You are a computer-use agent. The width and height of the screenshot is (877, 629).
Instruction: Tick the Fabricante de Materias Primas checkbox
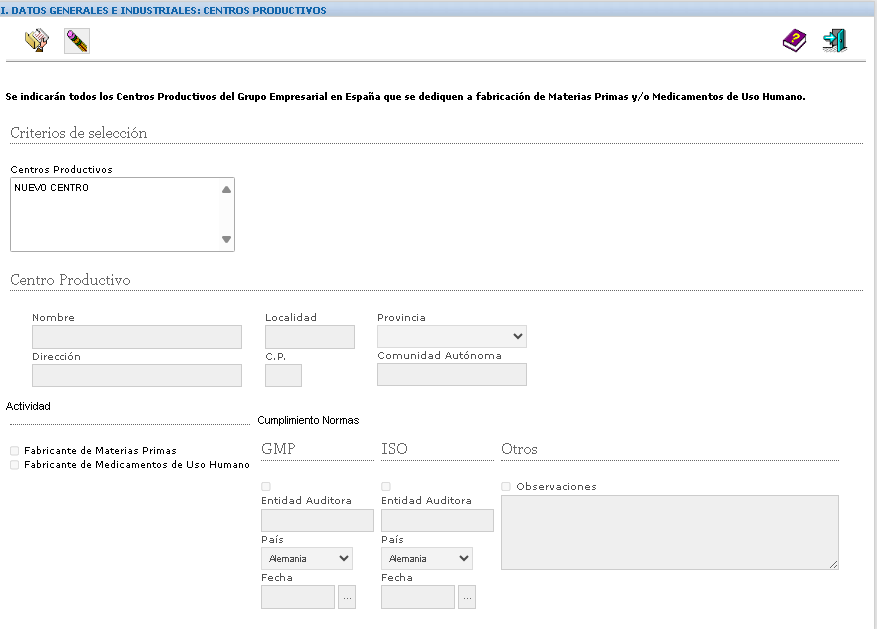(14, 451)
